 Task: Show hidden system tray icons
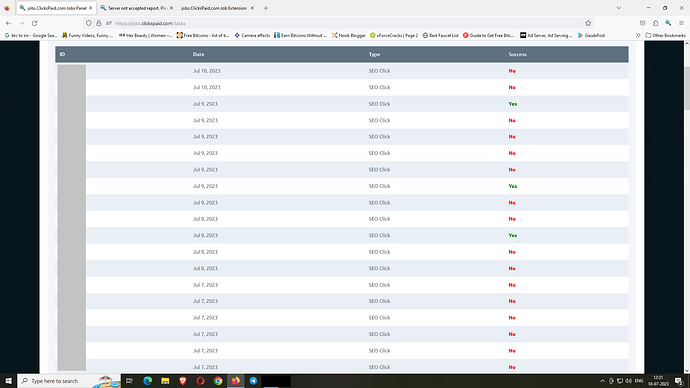(602, 381)
